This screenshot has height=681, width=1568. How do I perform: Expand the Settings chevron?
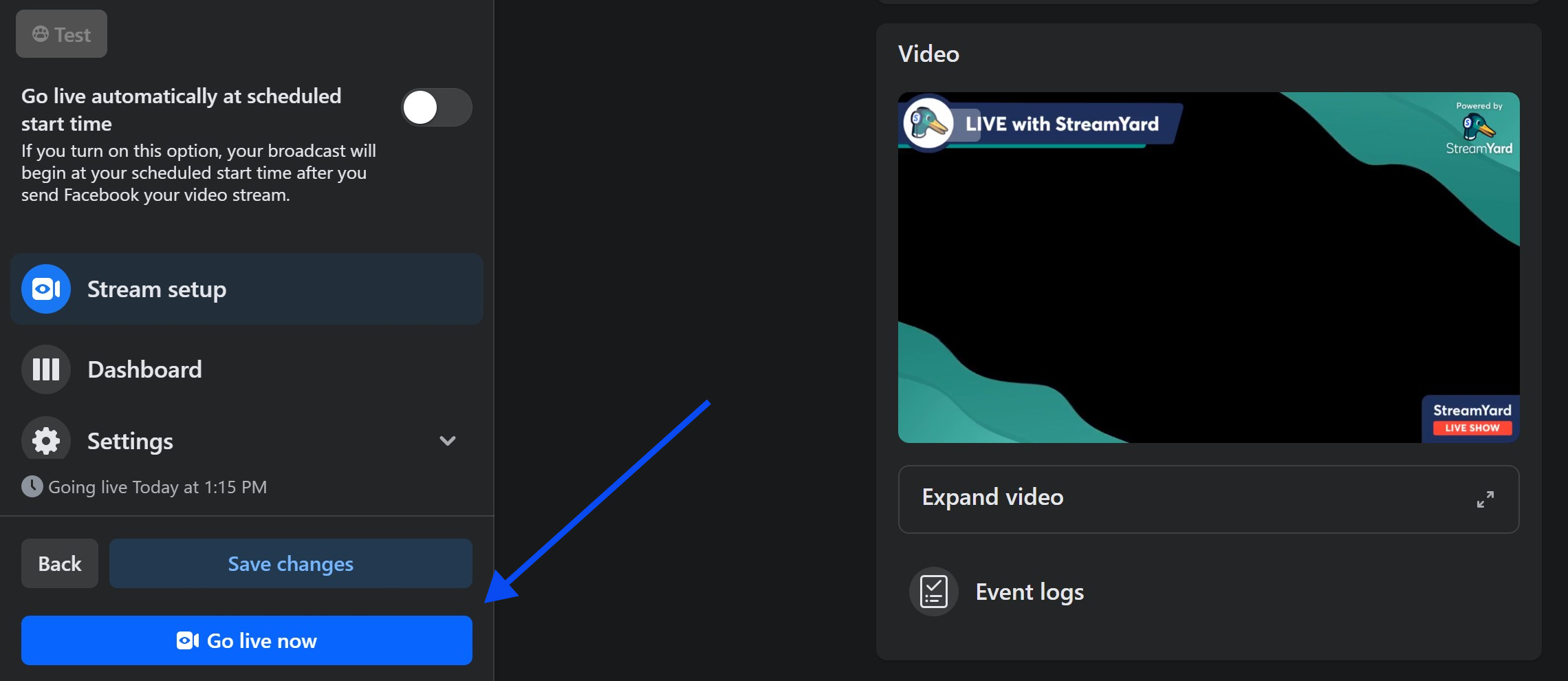(x=448, y=441)
